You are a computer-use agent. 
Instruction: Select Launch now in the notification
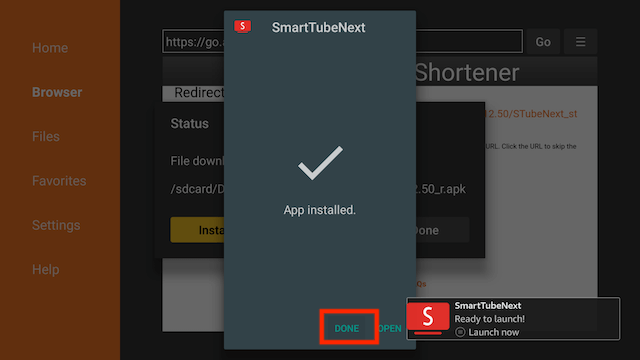[x=493, y=332]
